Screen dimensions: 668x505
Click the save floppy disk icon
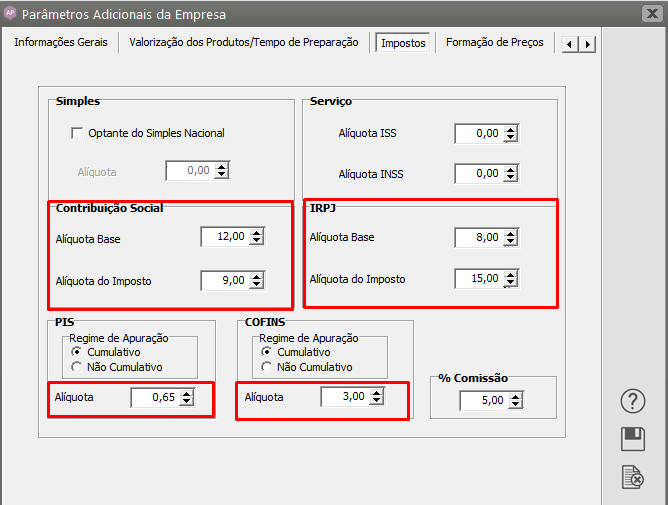click(632, 439)
